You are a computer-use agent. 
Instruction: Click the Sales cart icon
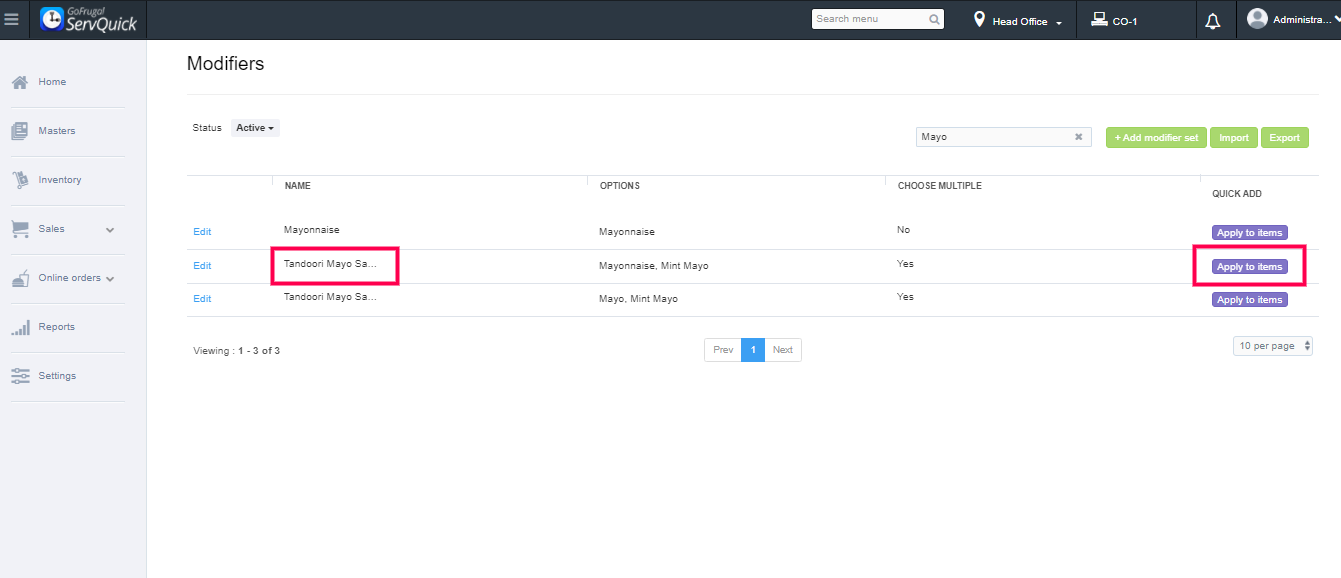coord(19,229)
